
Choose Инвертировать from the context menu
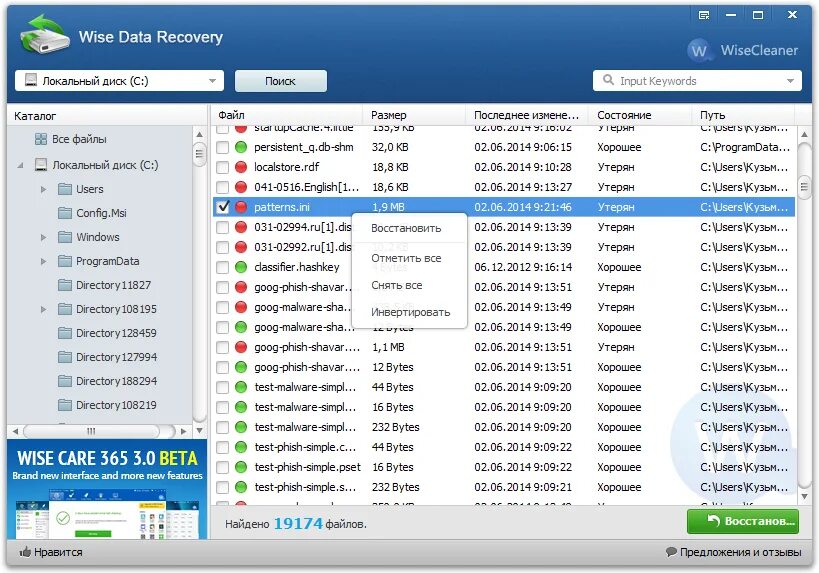tap(410, 312)
